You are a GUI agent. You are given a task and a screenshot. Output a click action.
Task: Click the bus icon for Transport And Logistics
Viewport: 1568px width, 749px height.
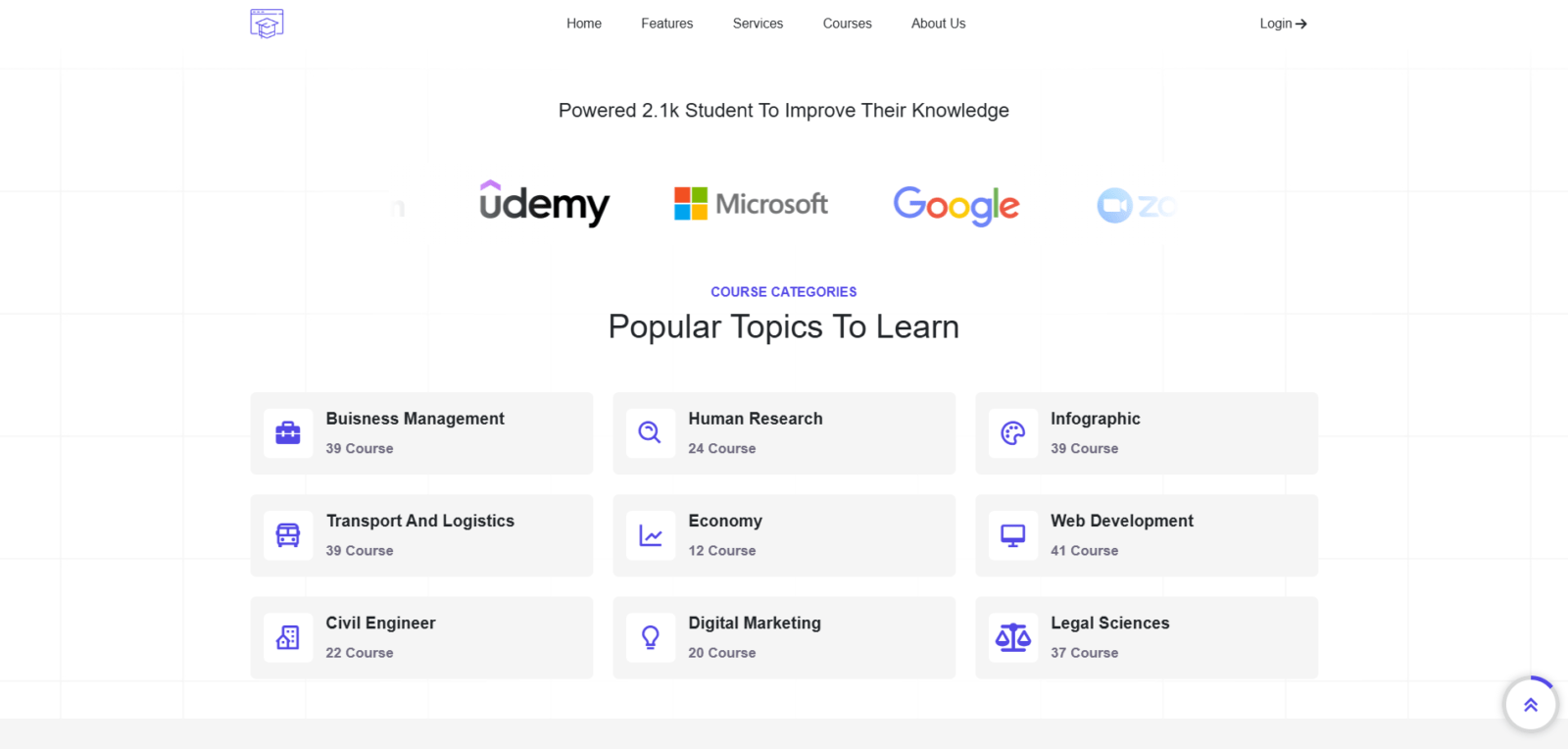288,535
